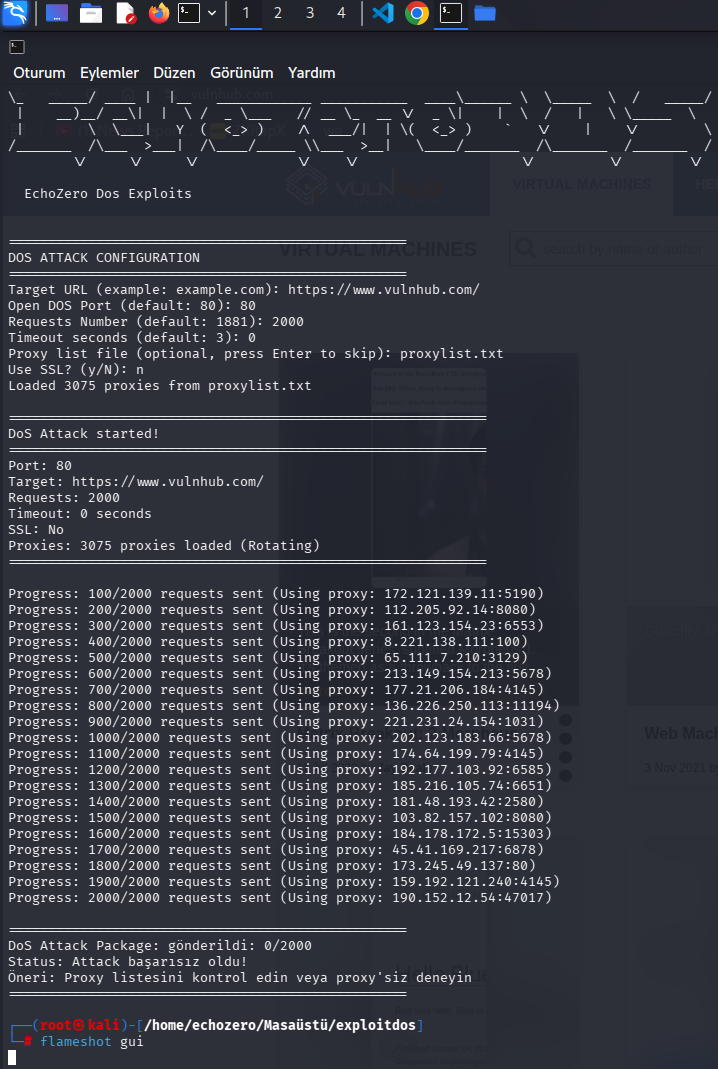Click the 'DoS Attack started!' line

click(84, 434)
